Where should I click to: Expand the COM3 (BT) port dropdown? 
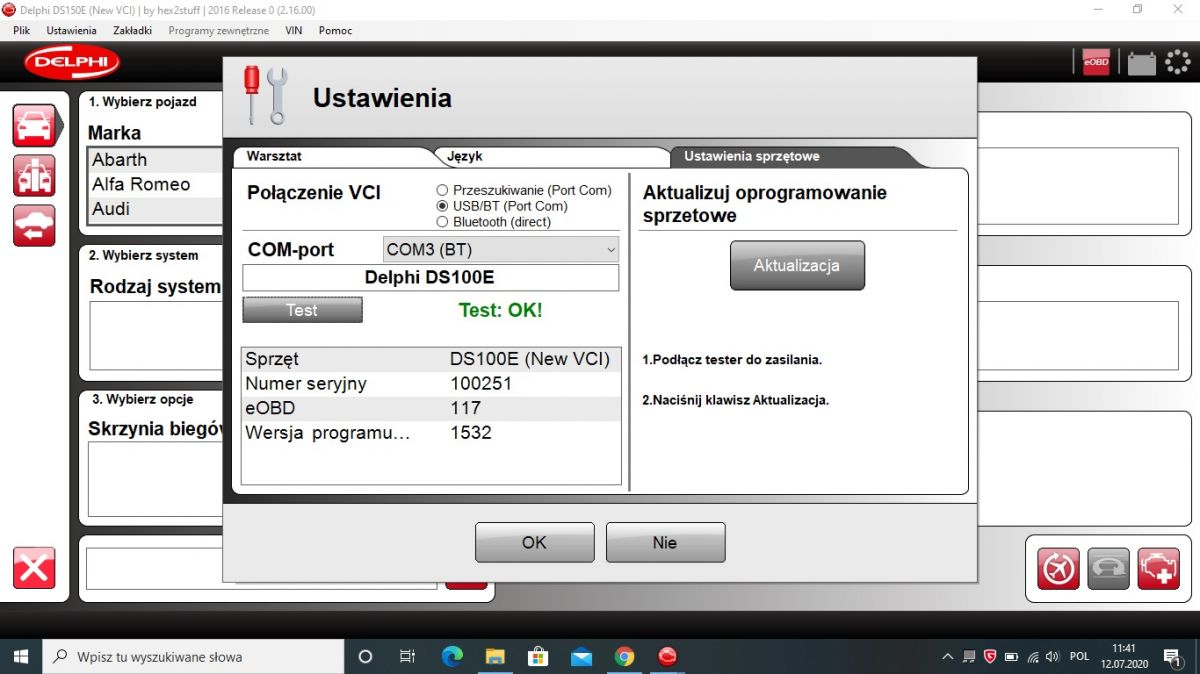pos(501,249)
